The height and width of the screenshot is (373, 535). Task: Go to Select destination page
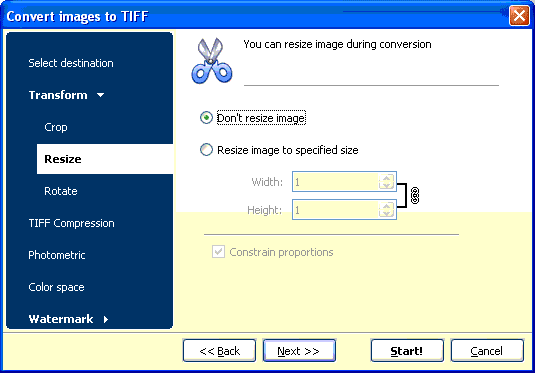pos(71,63)
